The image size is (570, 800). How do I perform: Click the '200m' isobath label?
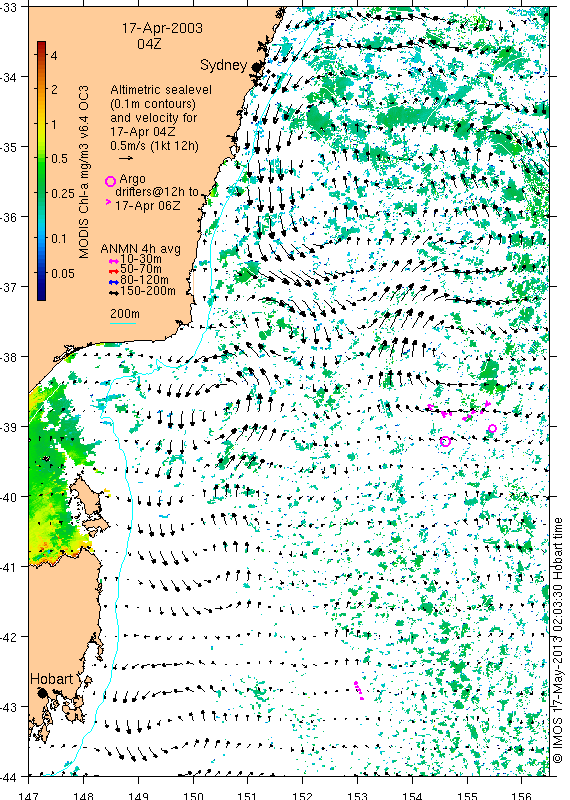(x=125, y=314)
